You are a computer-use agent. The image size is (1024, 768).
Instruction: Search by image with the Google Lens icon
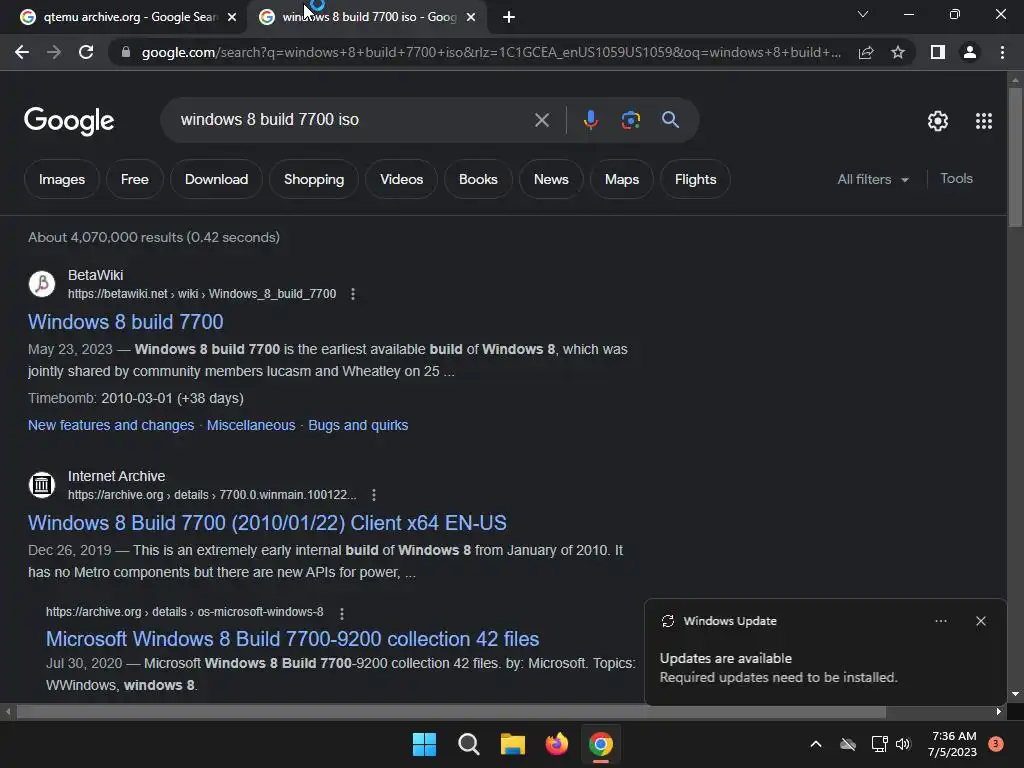[630, 120]
